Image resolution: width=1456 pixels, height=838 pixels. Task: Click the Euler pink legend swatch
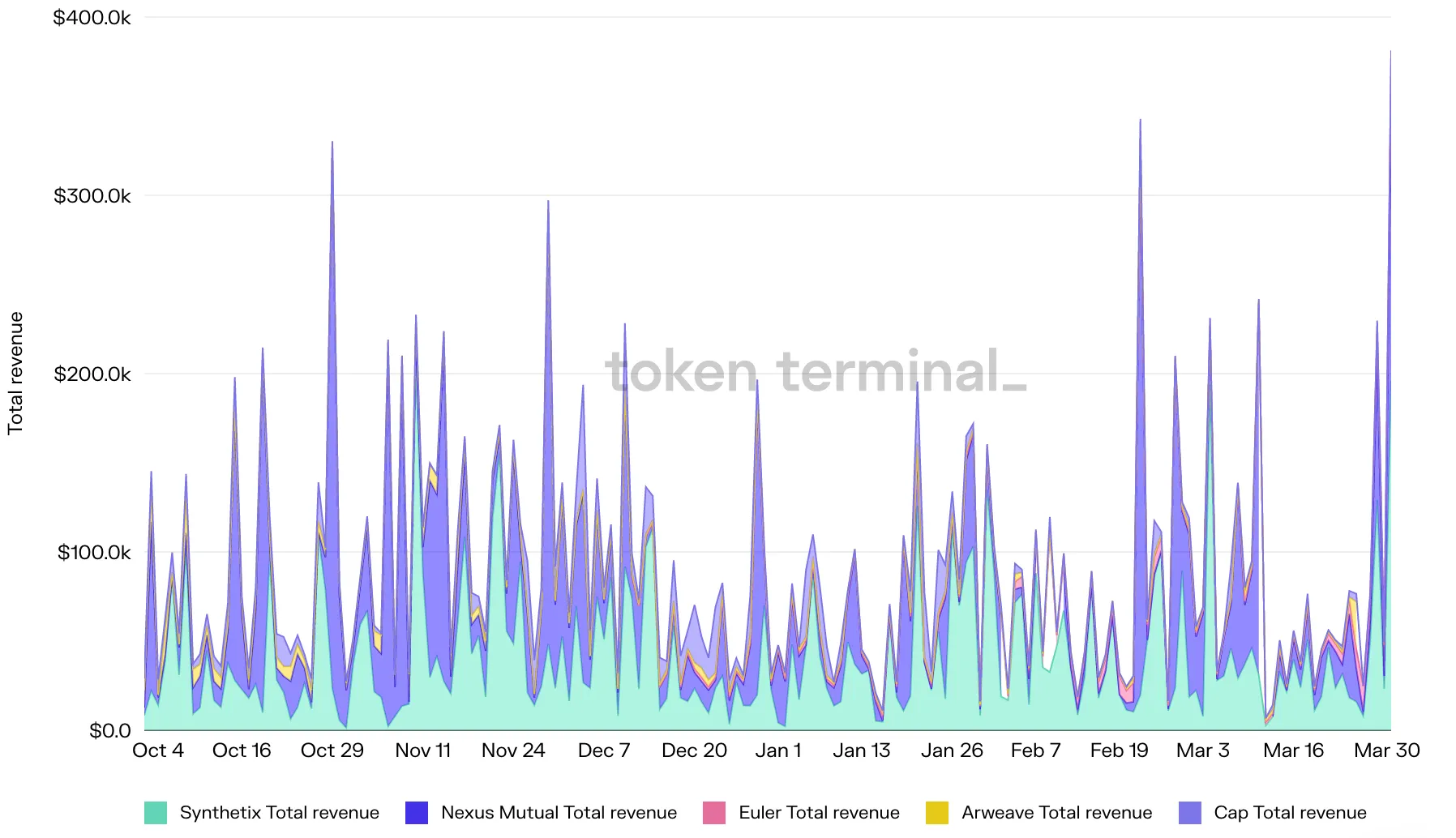coord(714,812)
